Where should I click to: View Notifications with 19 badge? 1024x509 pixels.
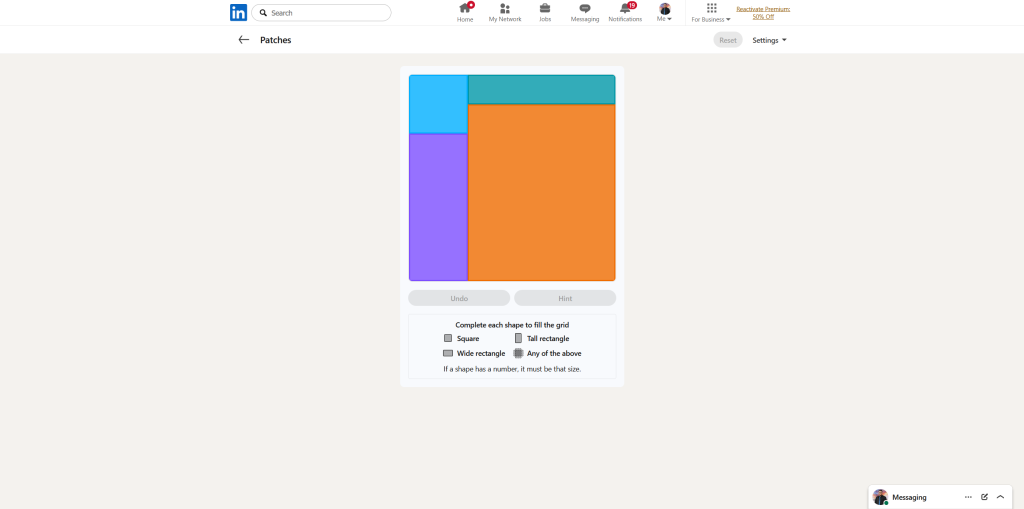pyautogui.click(x=625, y=12)
